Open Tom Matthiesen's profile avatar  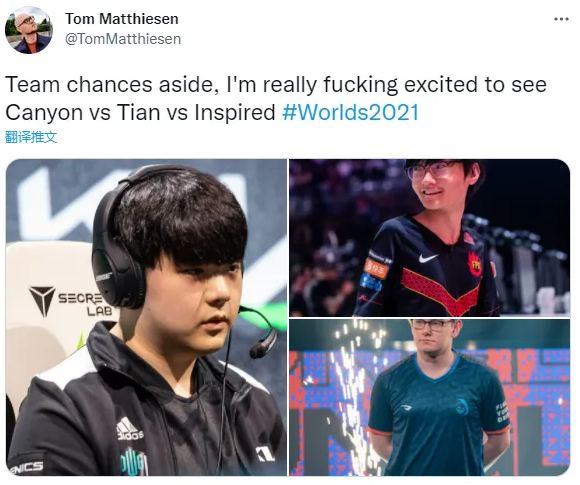coord(28,30)
